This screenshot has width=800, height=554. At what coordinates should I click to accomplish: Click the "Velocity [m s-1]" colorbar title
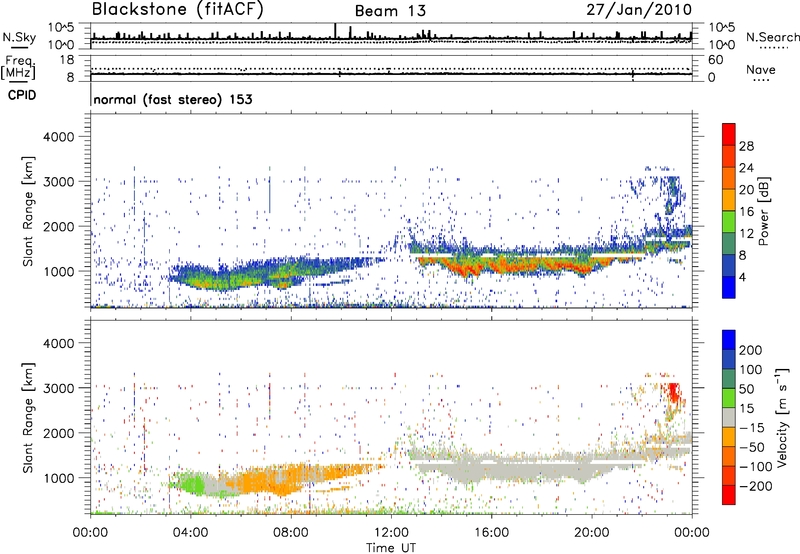(781, 417)
